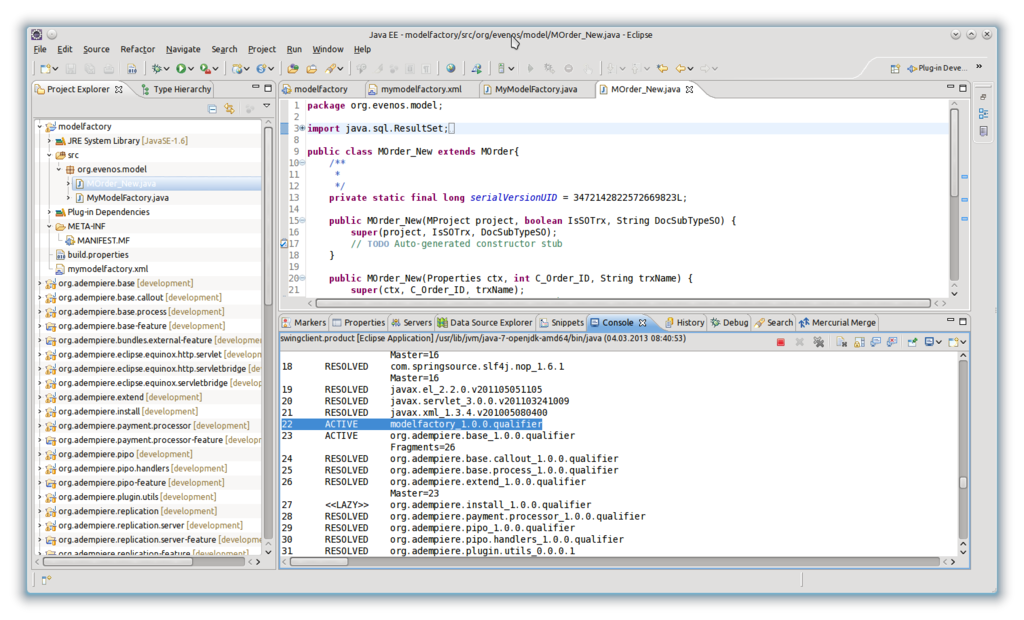This screenshot has height=620, width=1024.
Task: Terminate the console process with the red stop button
Action: (x=780, y=342)
